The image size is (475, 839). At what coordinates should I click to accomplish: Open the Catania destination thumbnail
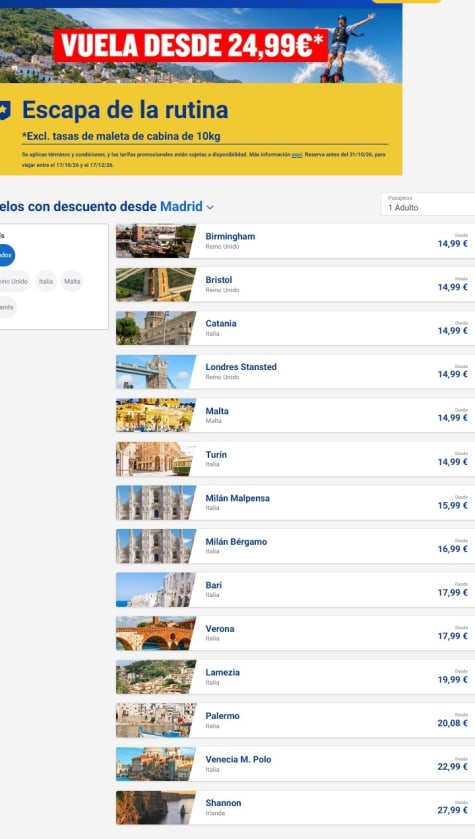click(156, 329)
